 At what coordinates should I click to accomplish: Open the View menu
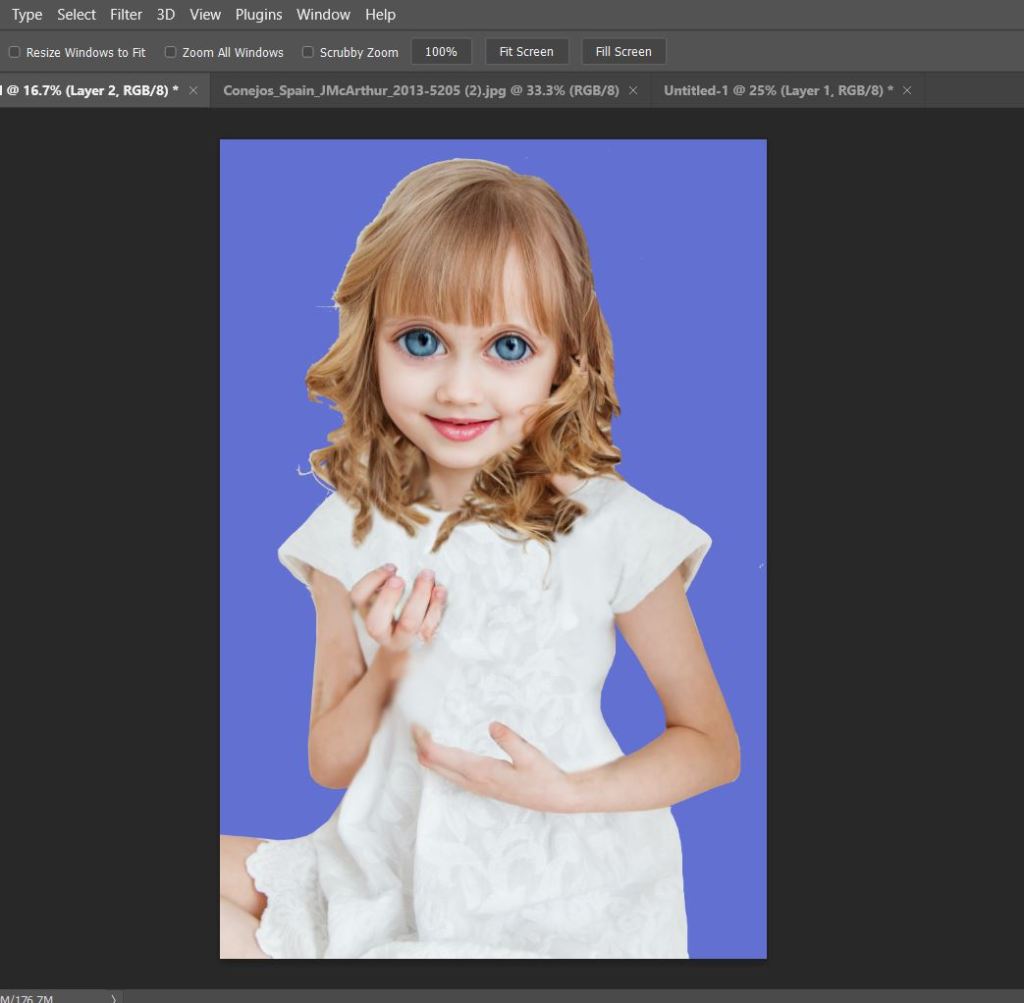[x=205, y=15]
